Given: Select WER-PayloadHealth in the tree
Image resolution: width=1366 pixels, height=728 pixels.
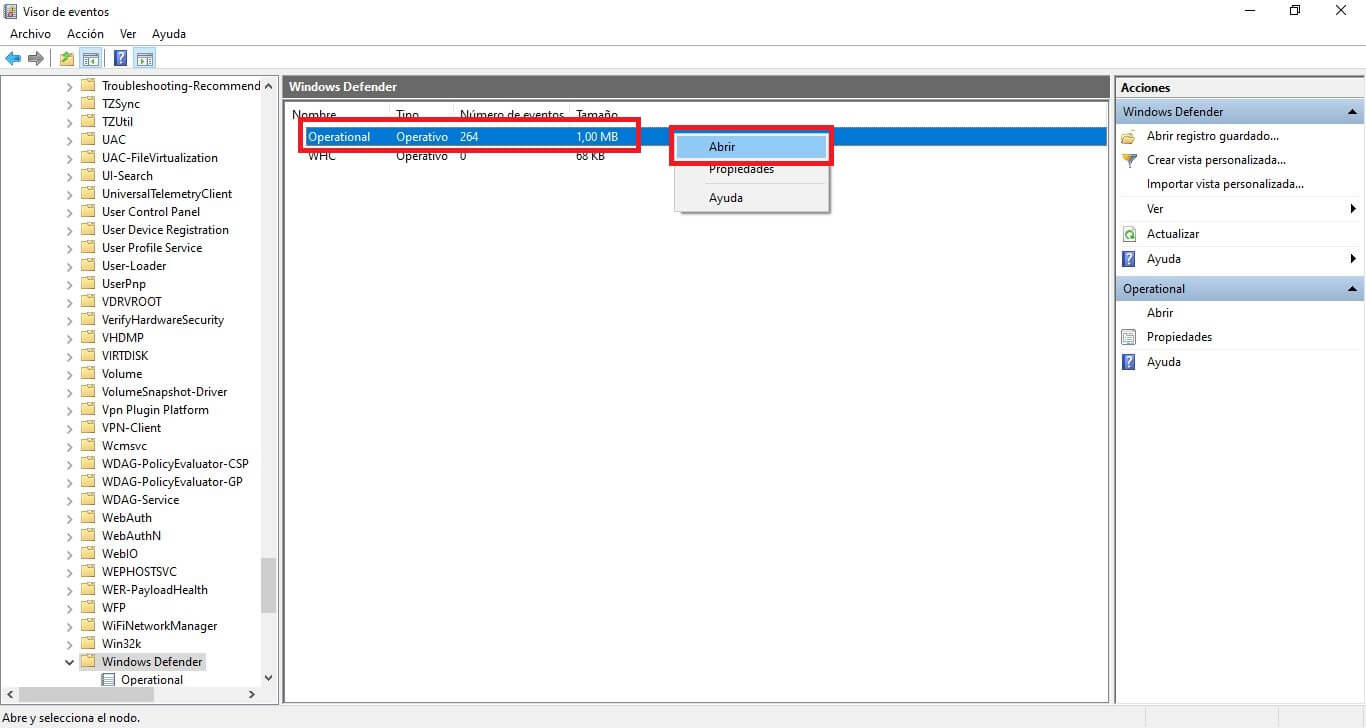Looking at the screenshot, I should [155, 590].
